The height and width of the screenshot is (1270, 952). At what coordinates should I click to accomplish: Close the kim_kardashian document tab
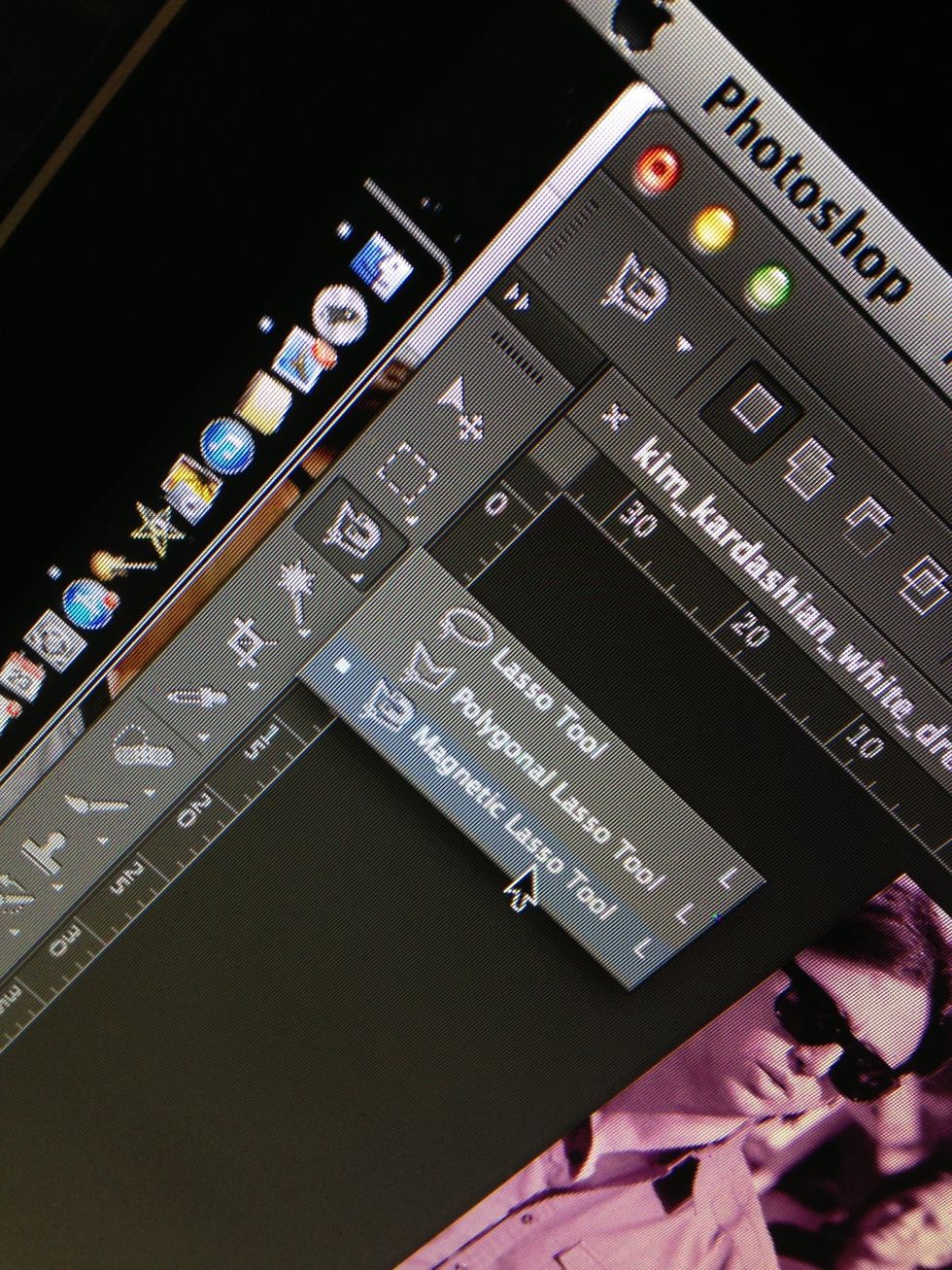tap(613, 418)
